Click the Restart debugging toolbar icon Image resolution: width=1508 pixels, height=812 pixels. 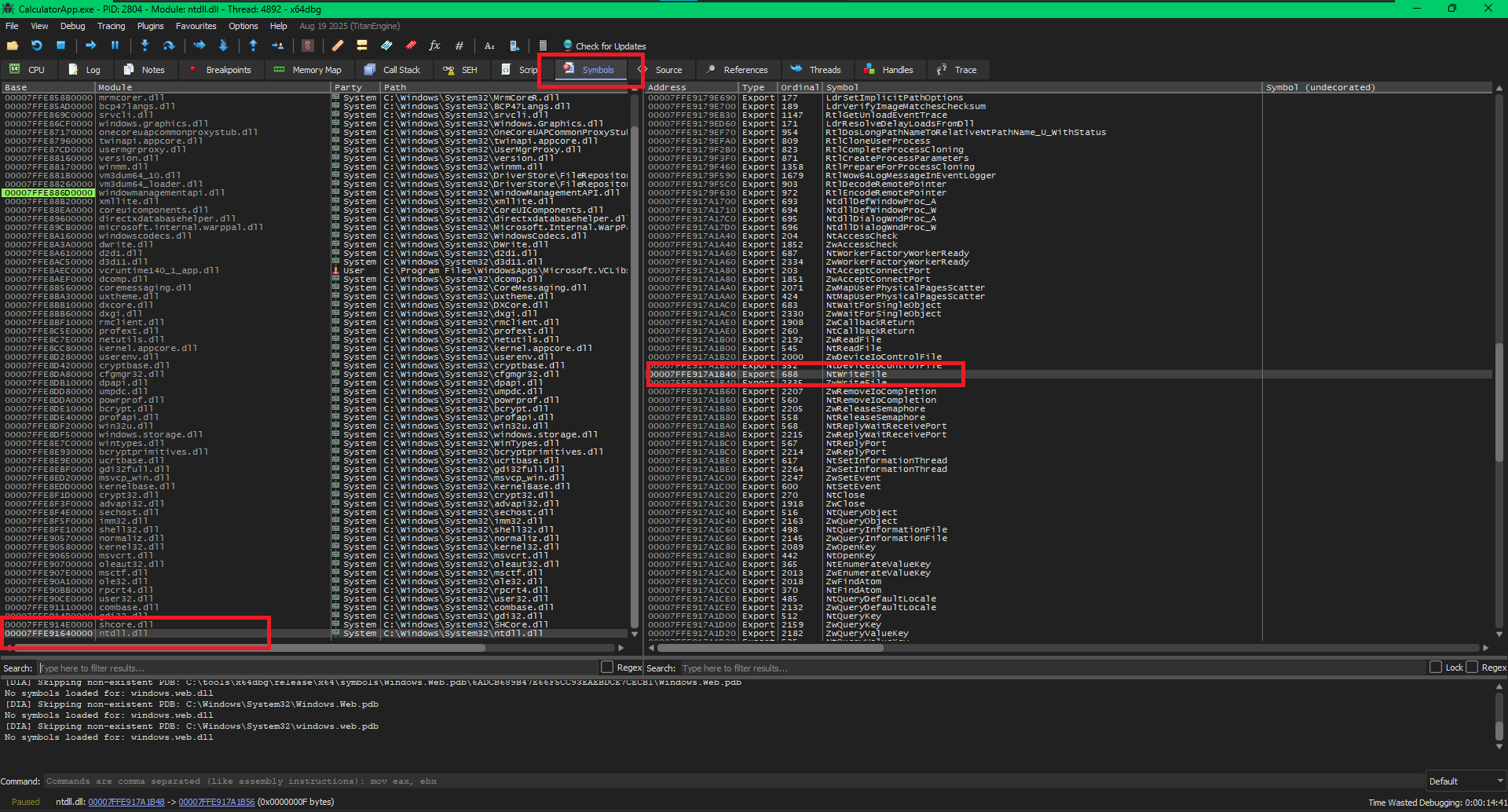coord(36,46)
